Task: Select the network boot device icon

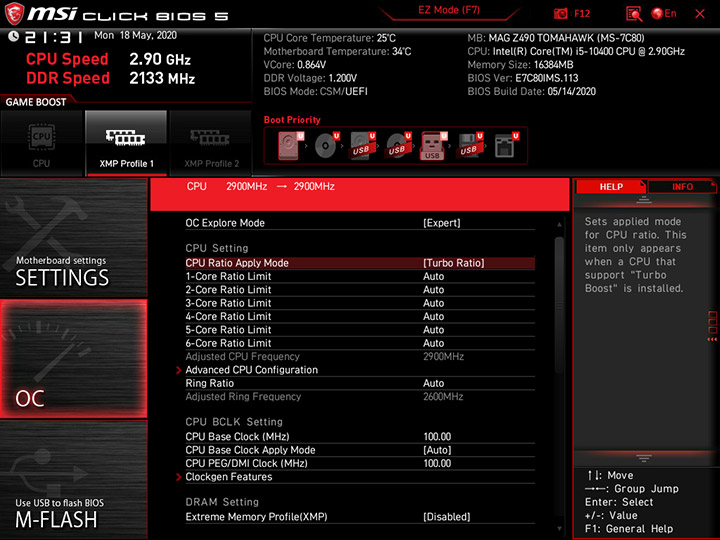Action: [x=506, y=146]
